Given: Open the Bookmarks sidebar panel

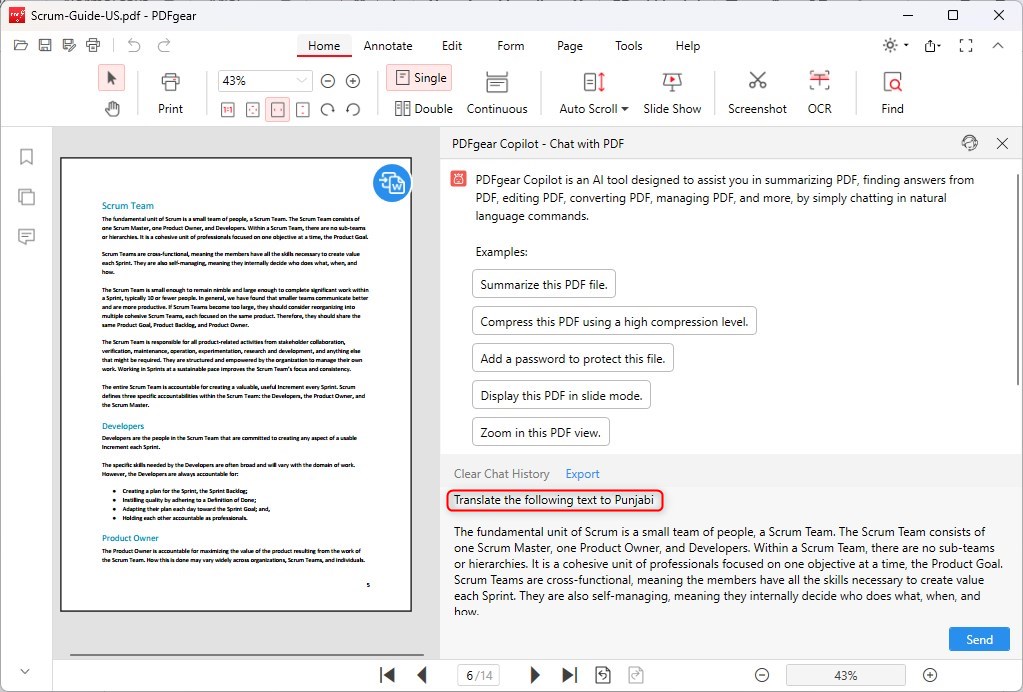Looking at the screenshot, I should (26, 157).
